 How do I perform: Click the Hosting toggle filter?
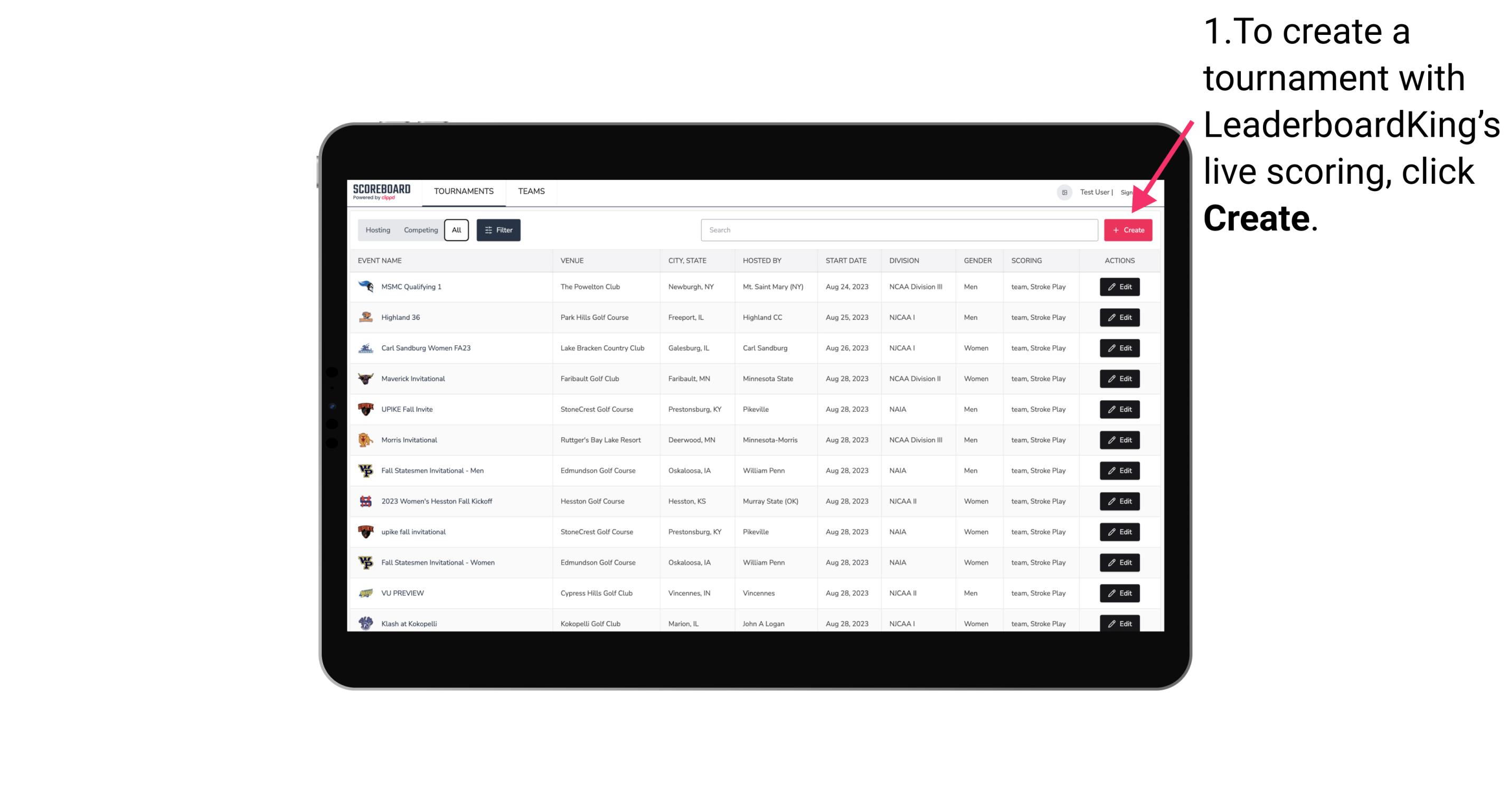click(378, 230)
